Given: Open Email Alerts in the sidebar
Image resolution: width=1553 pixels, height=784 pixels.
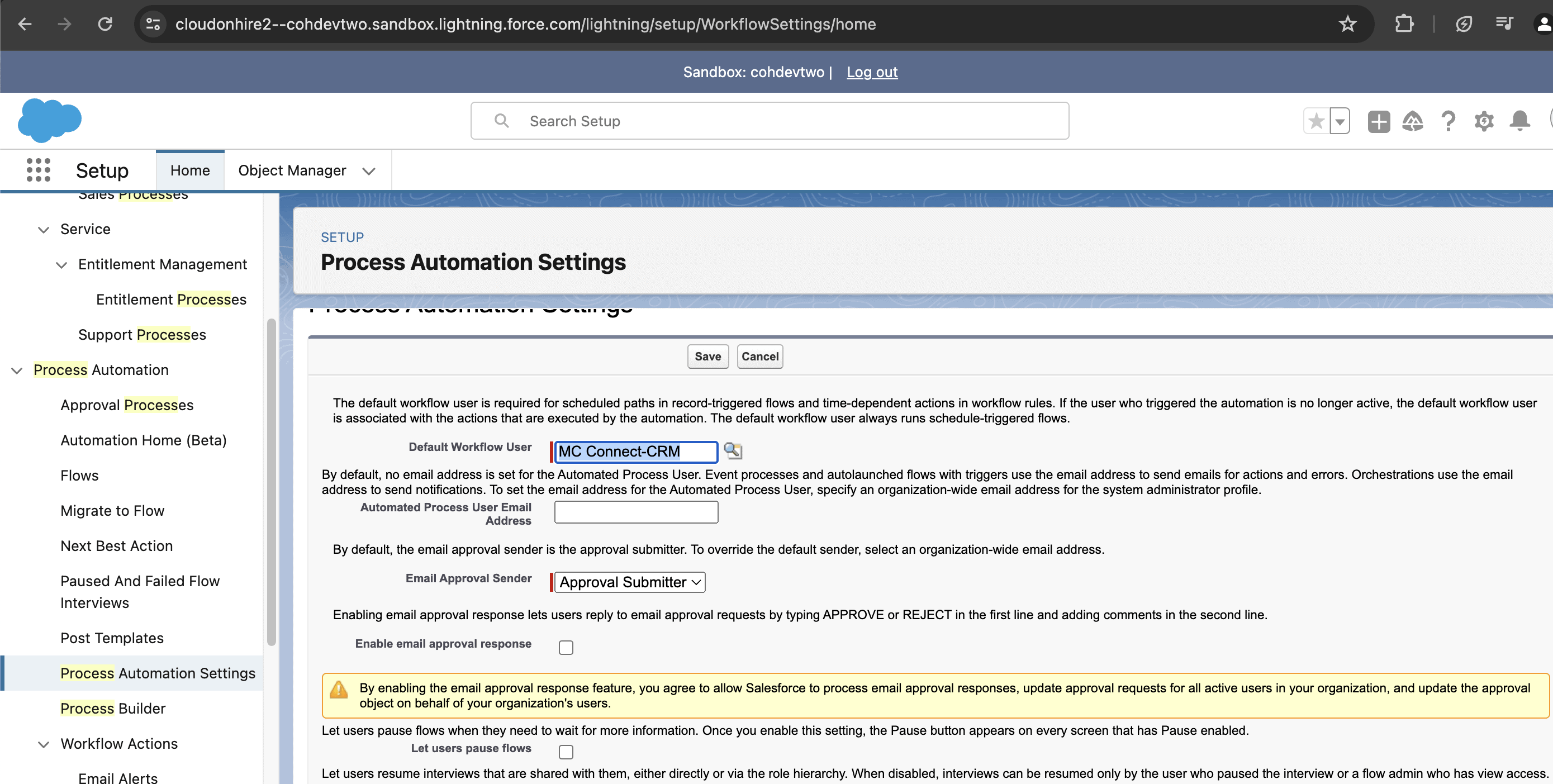Looking at the screenshot, I should (118, 777).
